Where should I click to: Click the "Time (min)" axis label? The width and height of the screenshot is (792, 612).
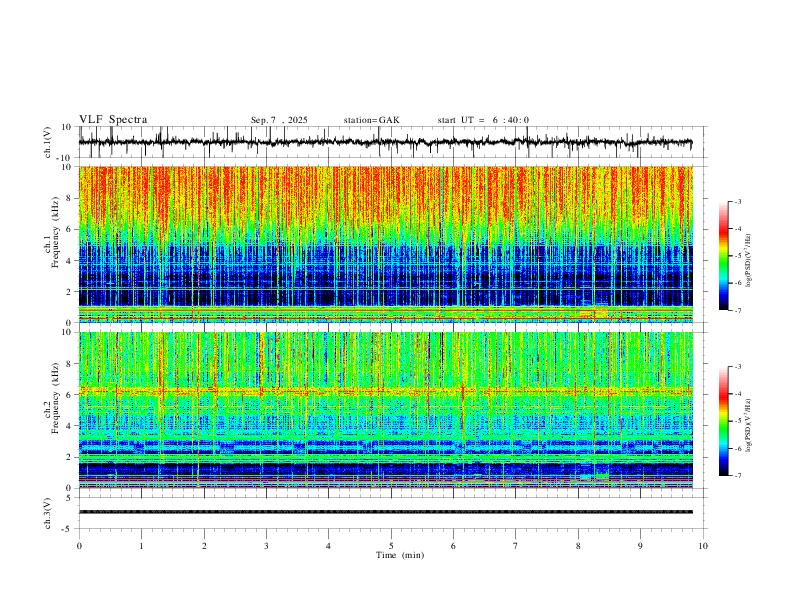(400, 555)
